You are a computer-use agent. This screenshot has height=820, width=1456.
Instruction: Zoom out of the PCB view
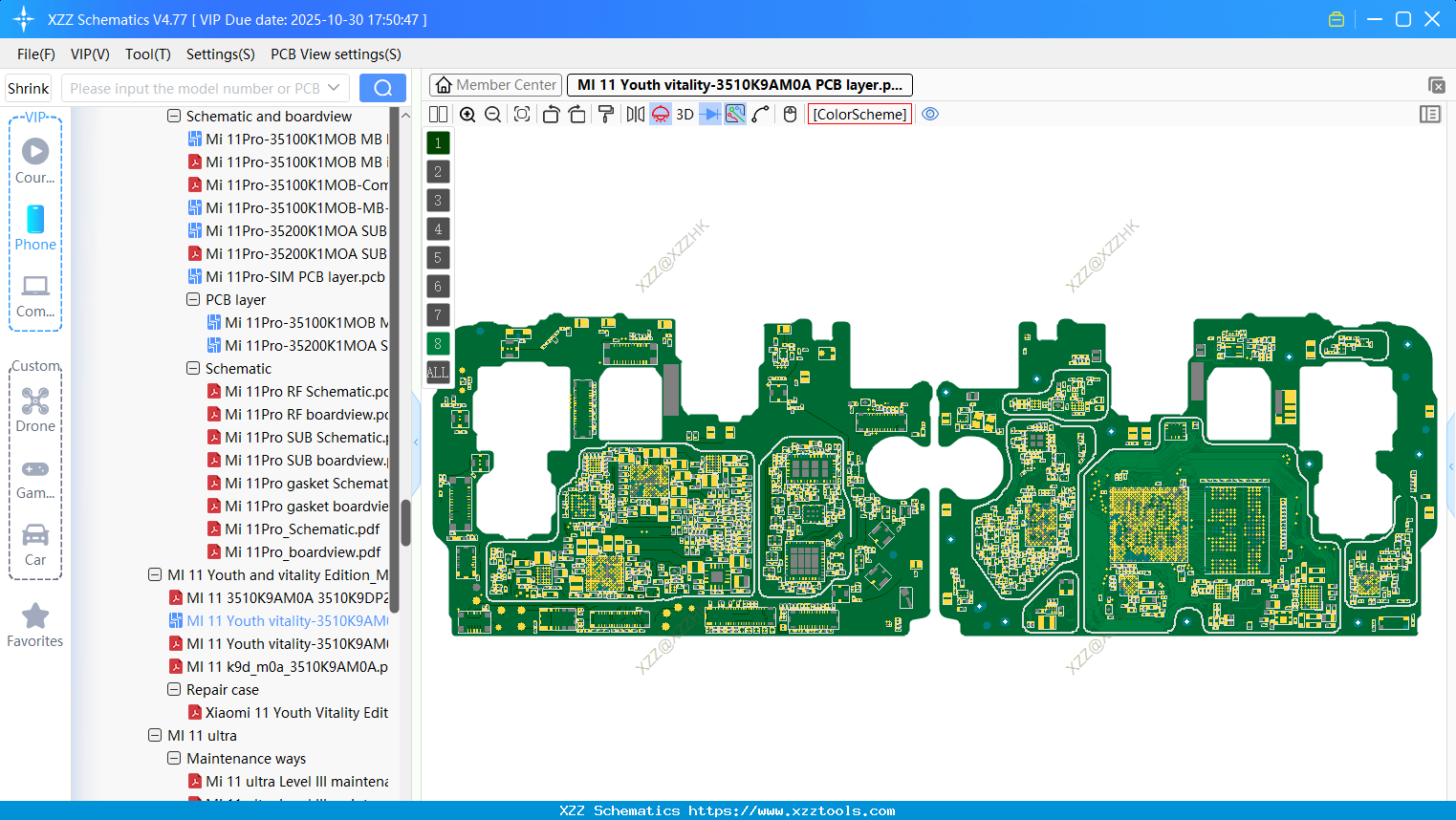click(x=491, y=114)
